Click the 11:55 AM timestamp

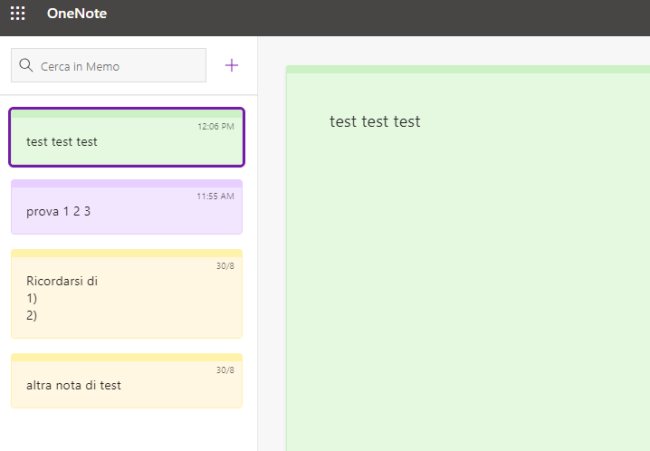pos(215,196)
